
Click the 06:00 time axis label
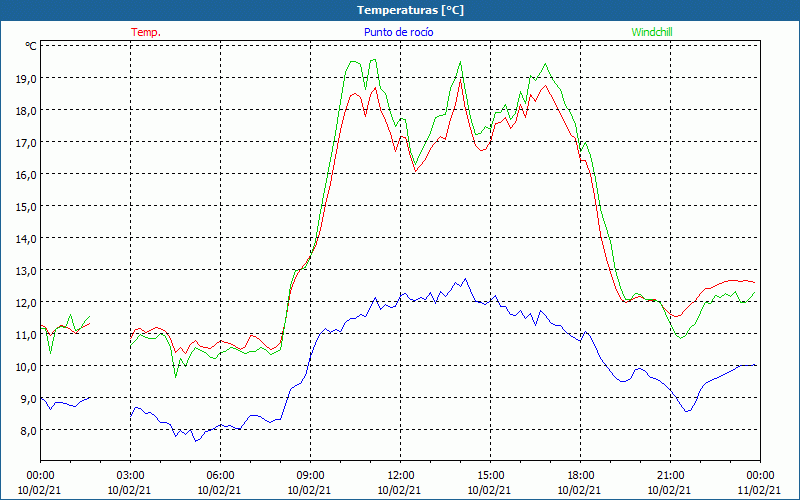[220, 476]
